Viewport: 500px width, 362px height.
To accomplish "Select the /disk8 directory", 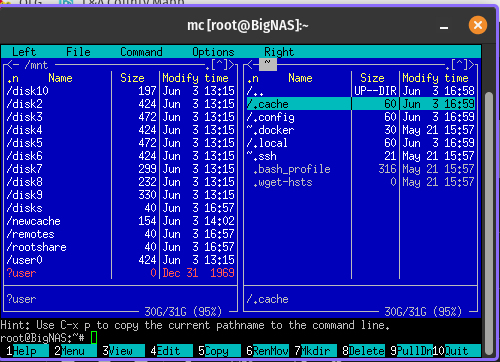I will point(120,182).
